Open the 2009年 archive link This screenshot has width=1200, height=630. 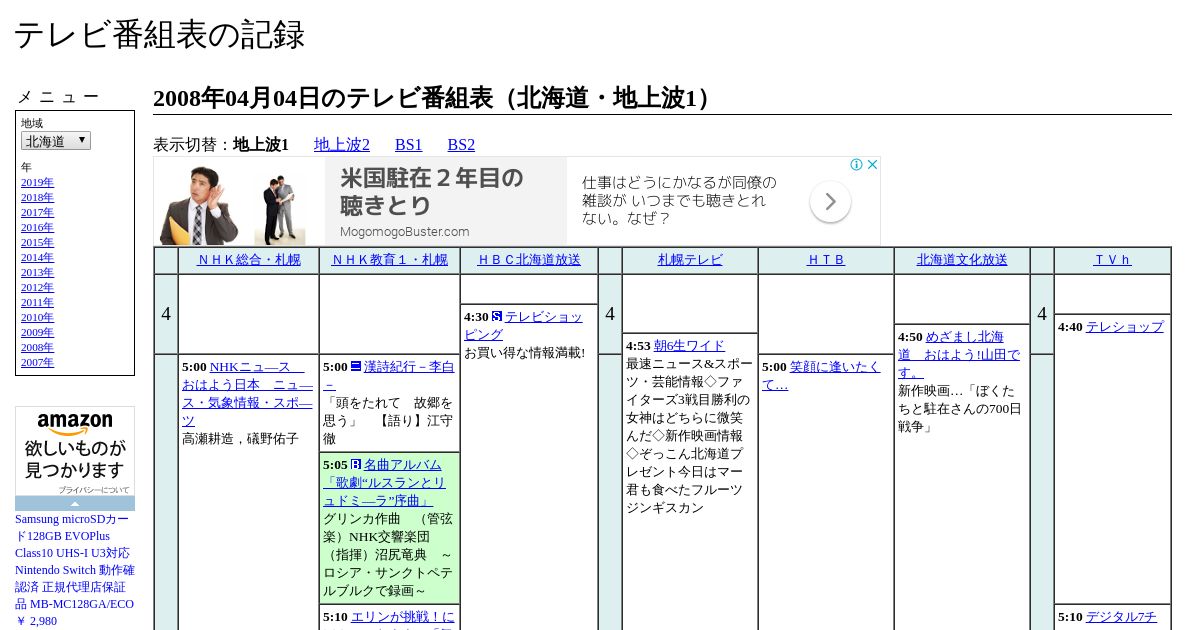point(37,333)
